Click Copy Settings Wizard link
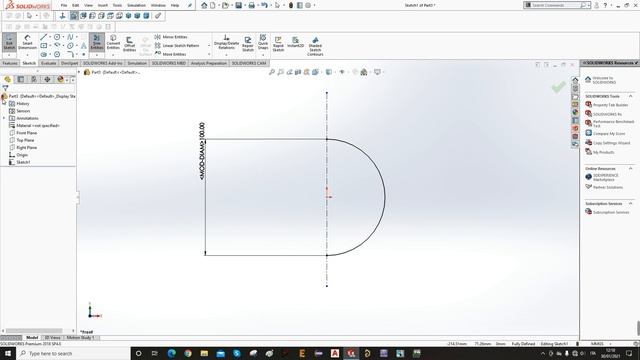 [x=611, y=143]
